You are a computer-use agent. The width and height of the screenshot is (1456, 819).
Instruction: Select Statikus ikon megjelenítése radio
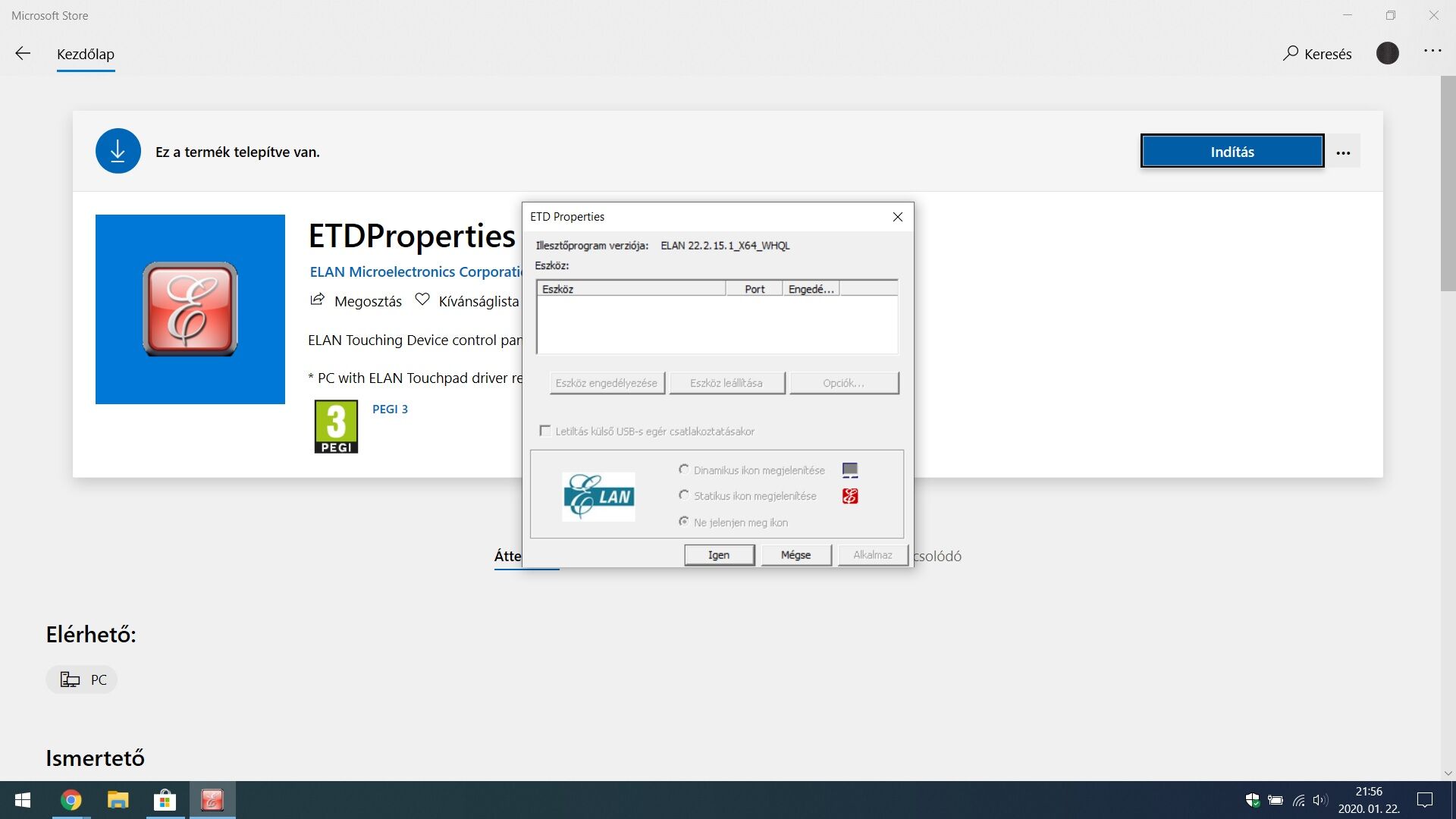[684, 495]
